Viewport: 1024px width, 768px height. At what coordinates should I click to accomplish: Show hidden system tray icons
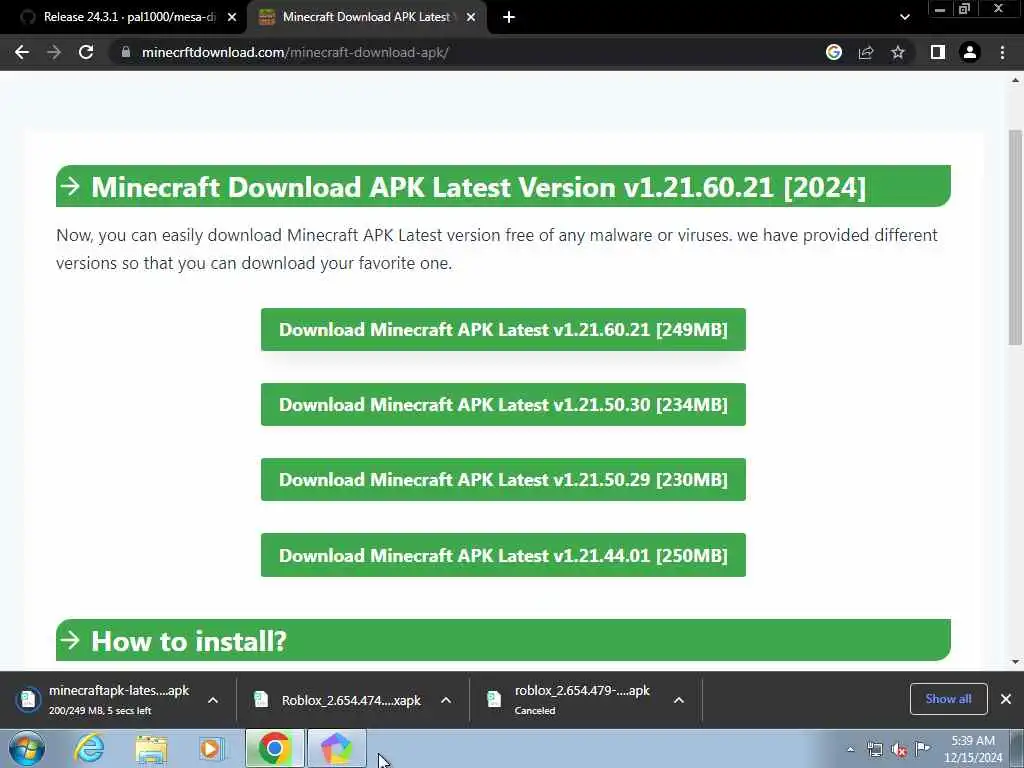click(x=850, y=750)
